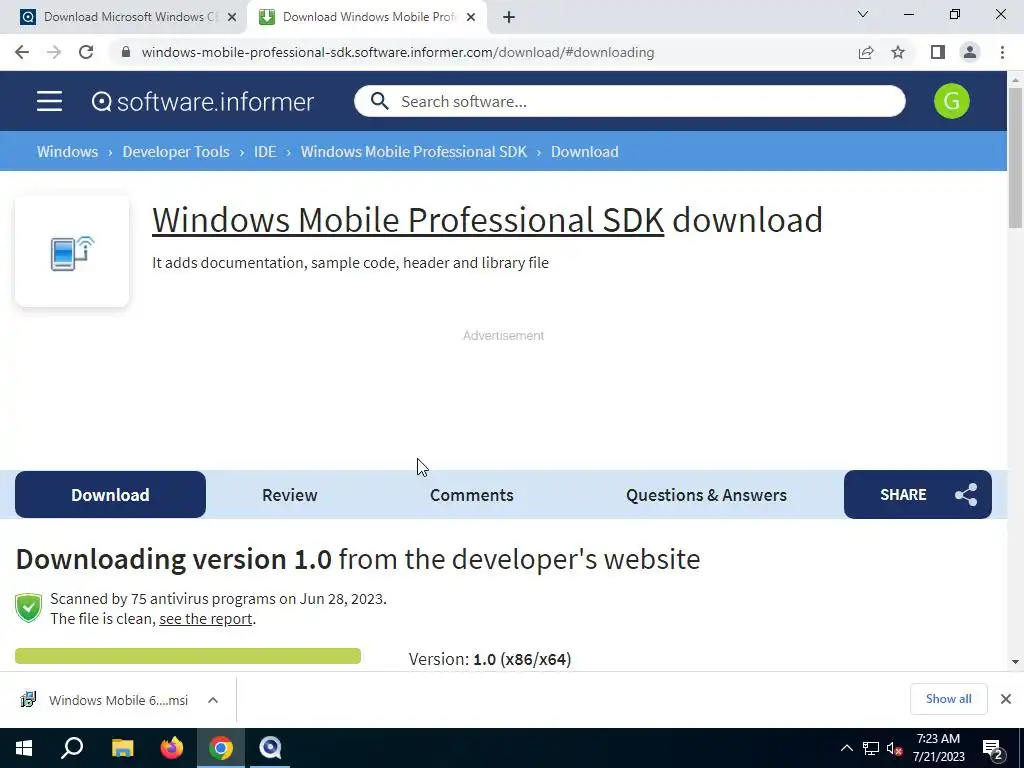1024x768 pixels.
Task: Focus the Search software field
Action: click(x=630, y=101)
